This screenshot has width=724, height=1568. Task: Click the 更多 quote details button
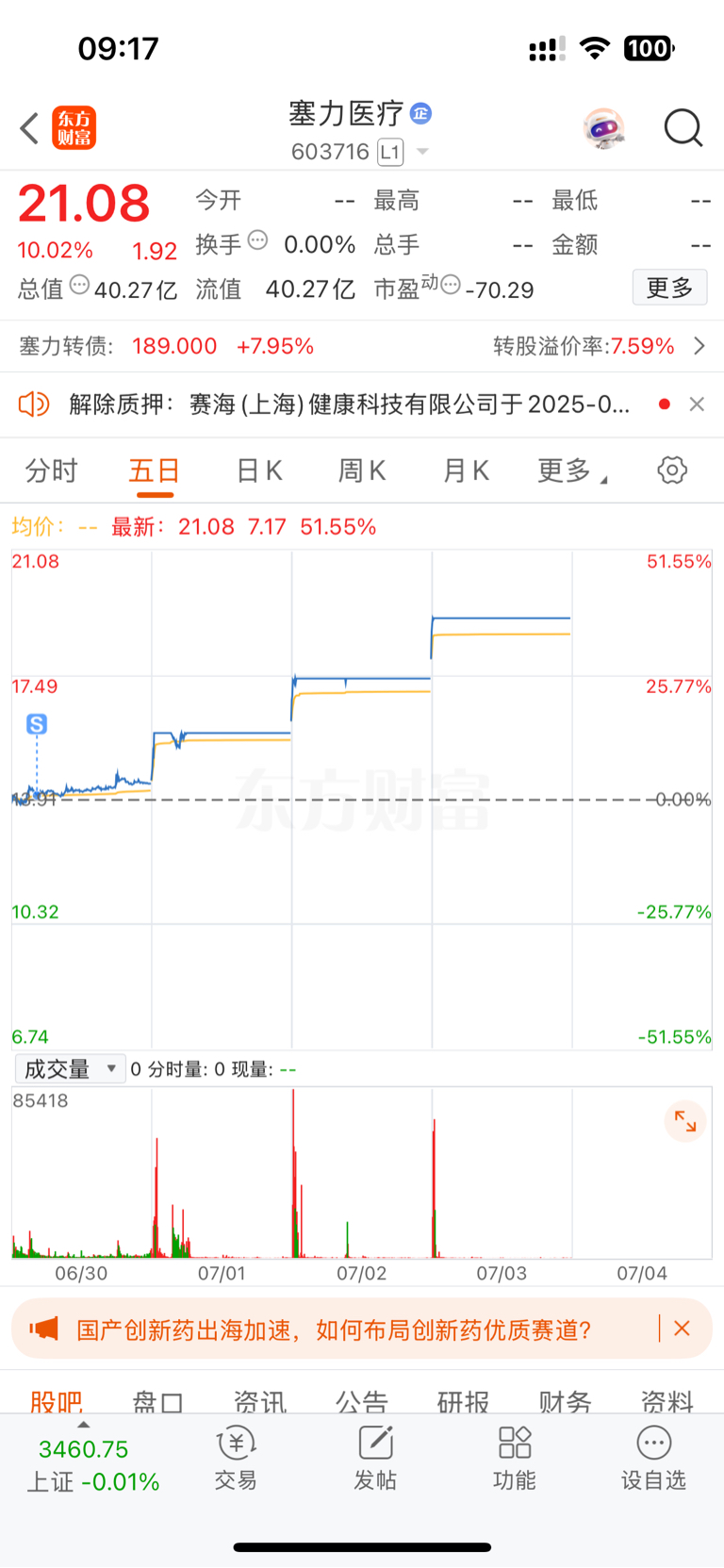coord(669,288)
